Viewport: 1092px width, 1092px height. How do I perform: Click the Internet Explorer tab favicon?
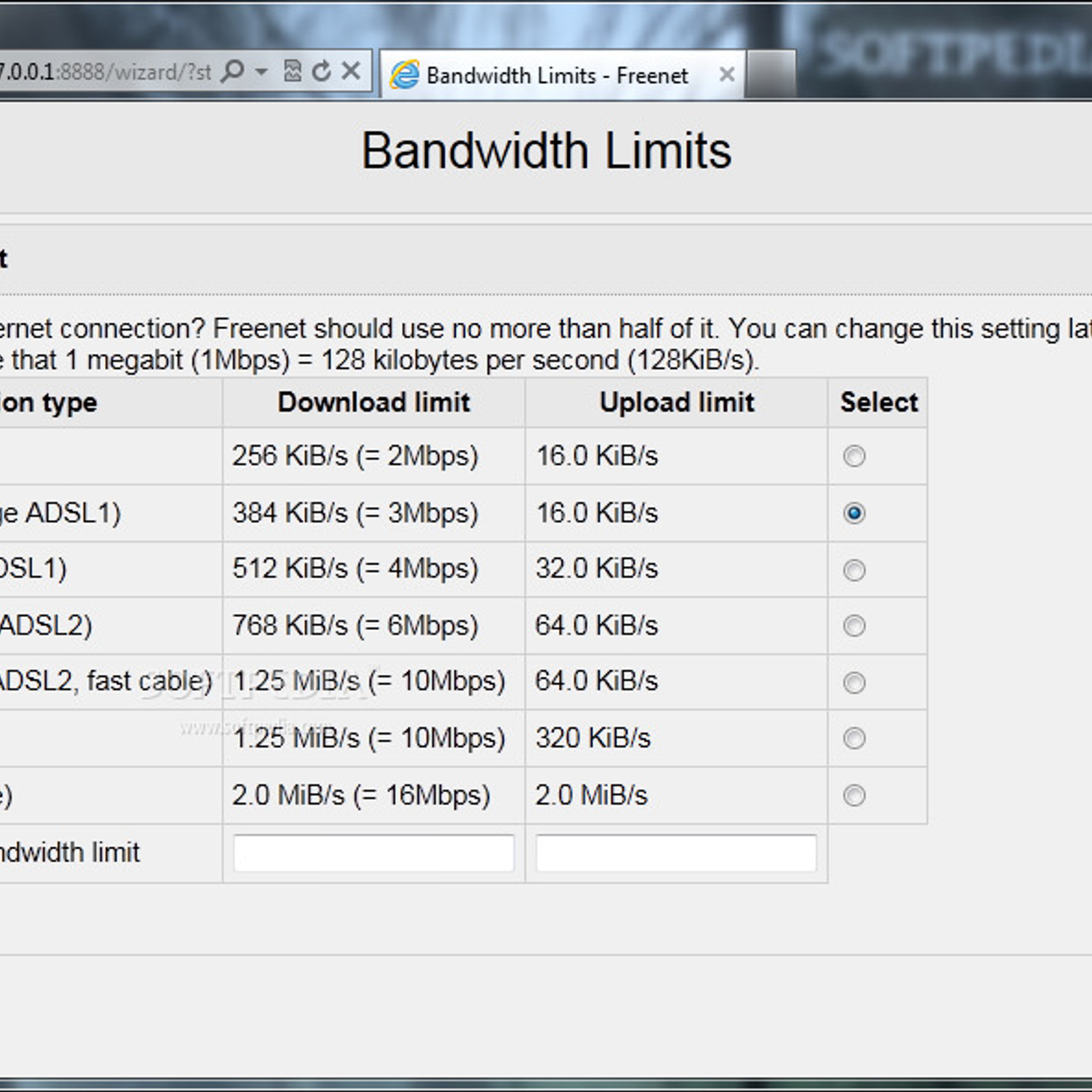[404, 74]
